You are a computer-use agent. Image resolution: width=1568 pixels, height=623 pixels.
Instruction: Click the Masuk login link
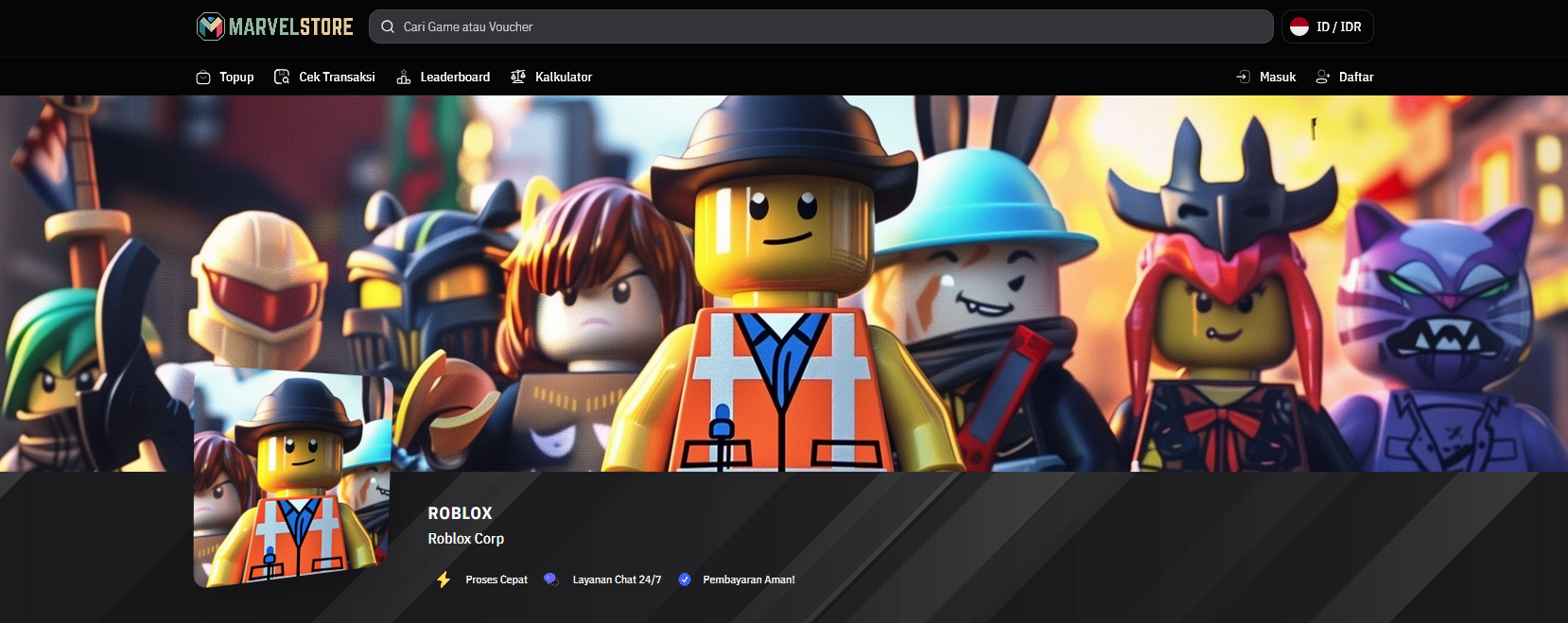[1266, 77]
